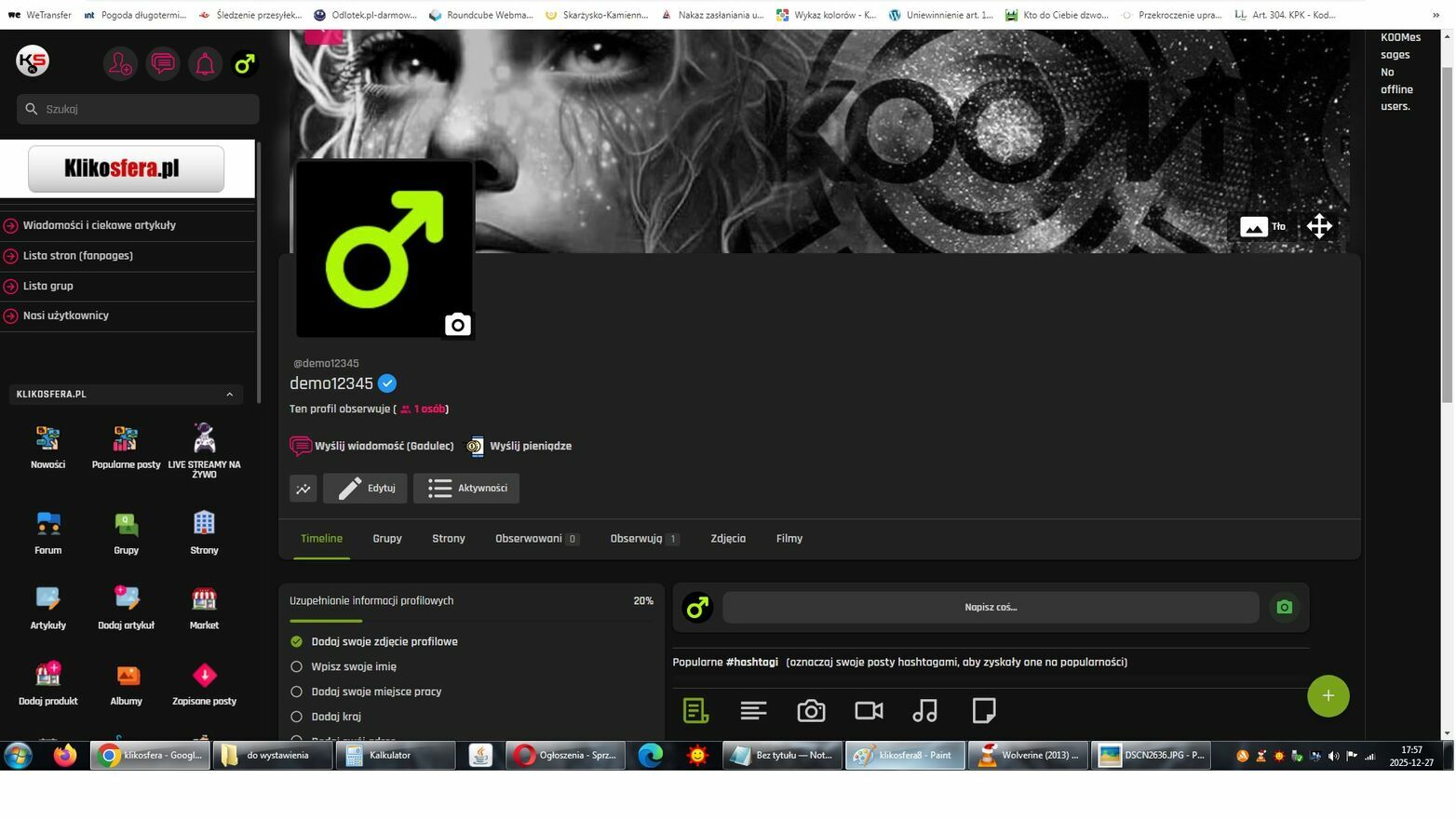Click the green photo upload icon
The width and height of the screenshot is (1456, 819).
(1284, 608)
